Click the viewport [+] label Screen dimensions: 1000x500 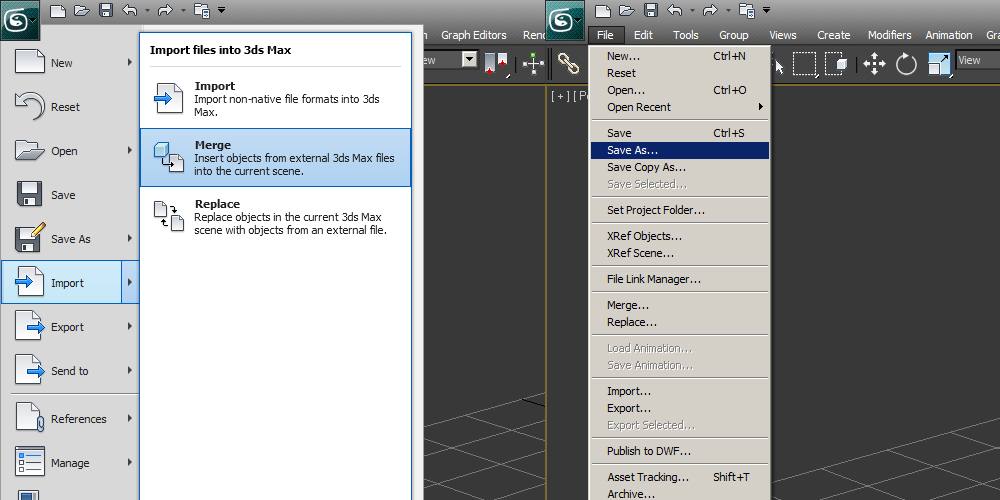tap(559, 96)
